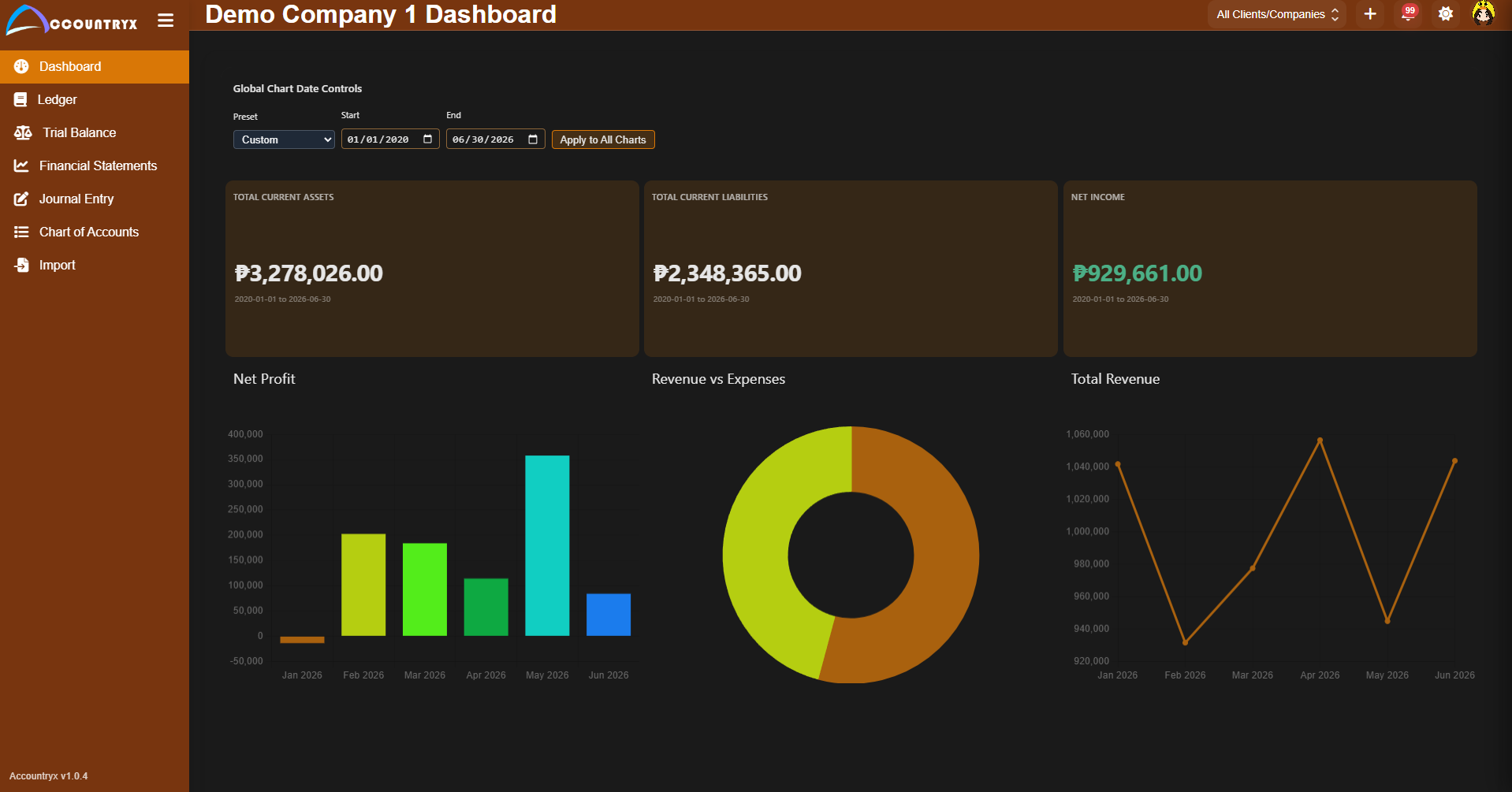Toggle the hamburger sidebar menu
This screenshot has width=1512, height=792.
166,20
